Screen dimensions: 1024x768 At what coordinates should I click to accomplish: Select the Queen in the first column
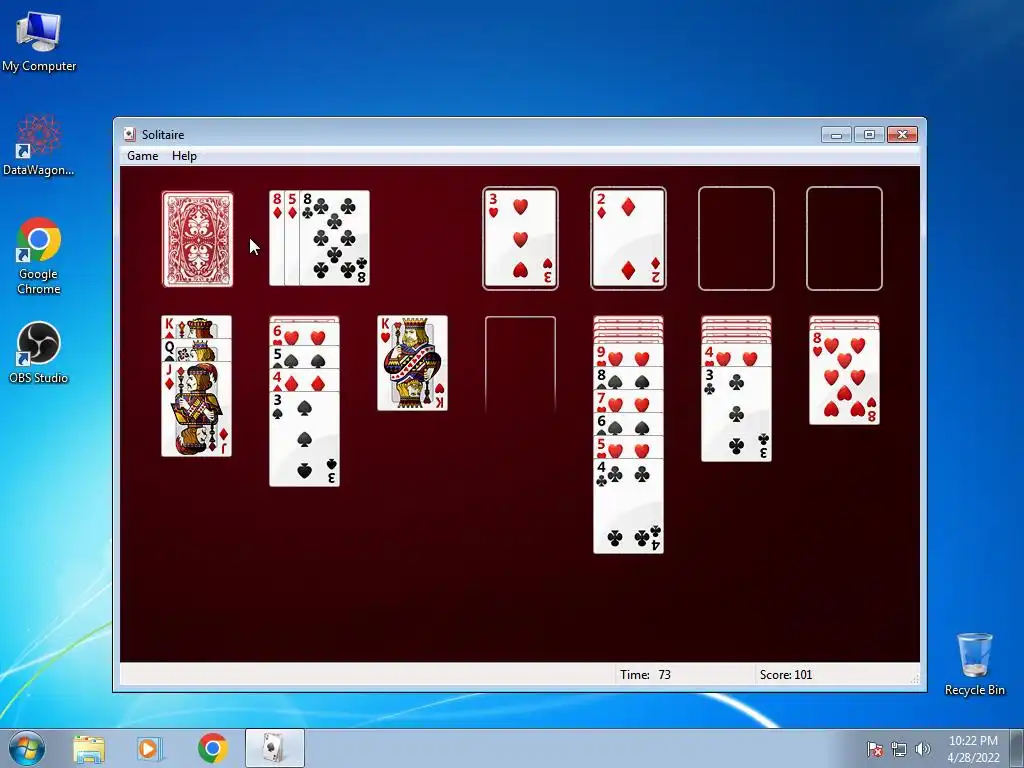coord(197,350)
